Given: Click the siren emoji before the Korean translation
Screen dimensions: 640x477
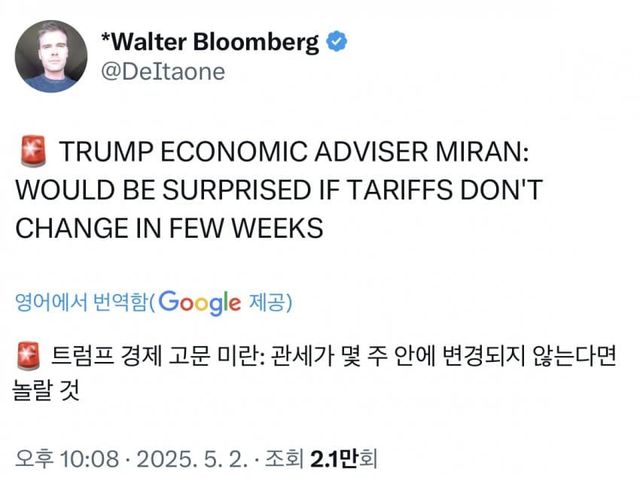Looking at the screenshot, I should (x=30, y=356).
